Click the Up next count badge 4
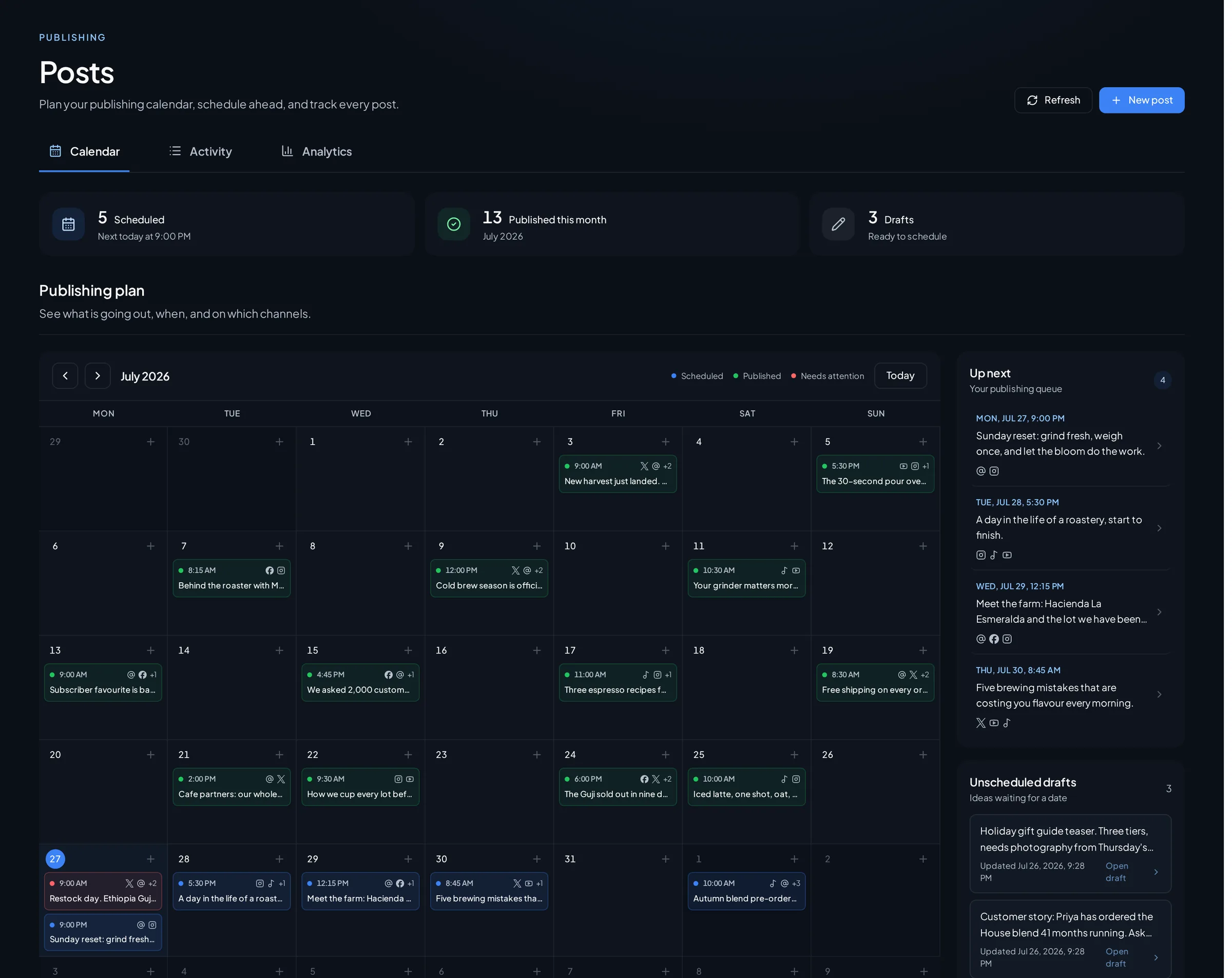Image resolution: width=1232 pixels, height=978 pixels. (x=1163, y=381)
